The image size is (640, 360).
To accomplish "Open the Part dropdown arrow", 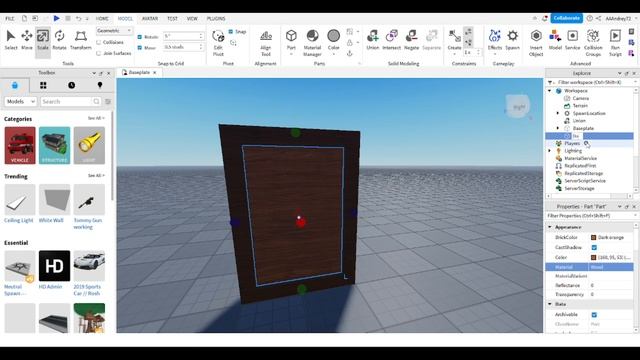I will point(291,54).
